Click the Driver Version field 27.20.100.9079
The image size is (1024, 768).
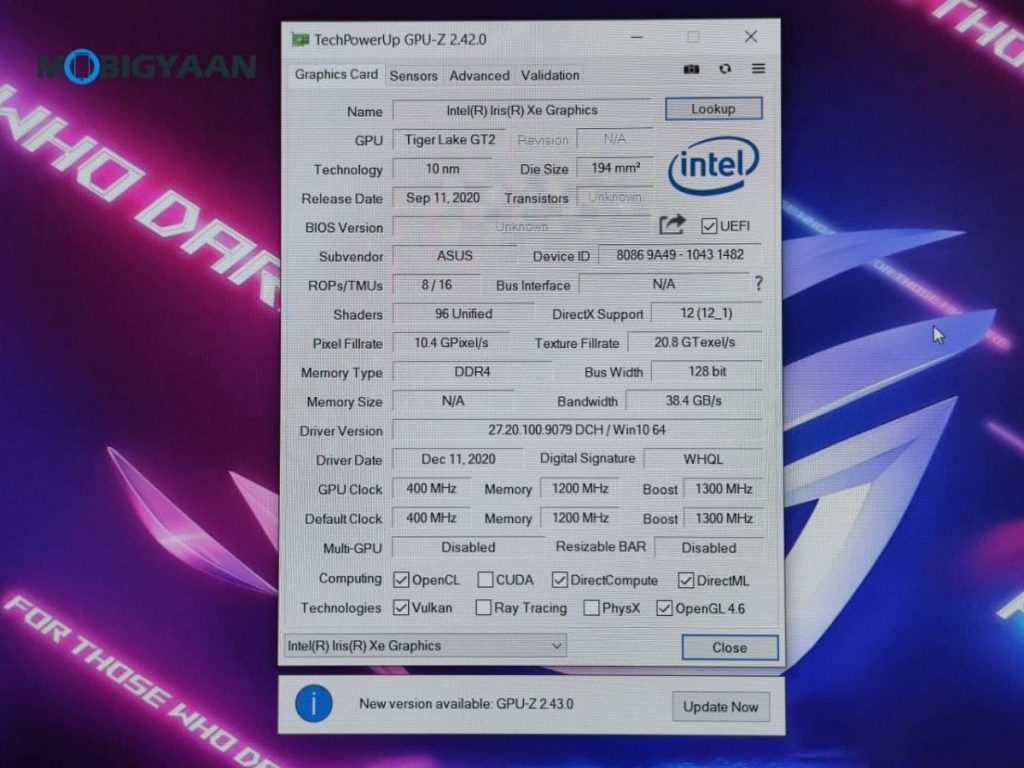[x=577, y=430]
